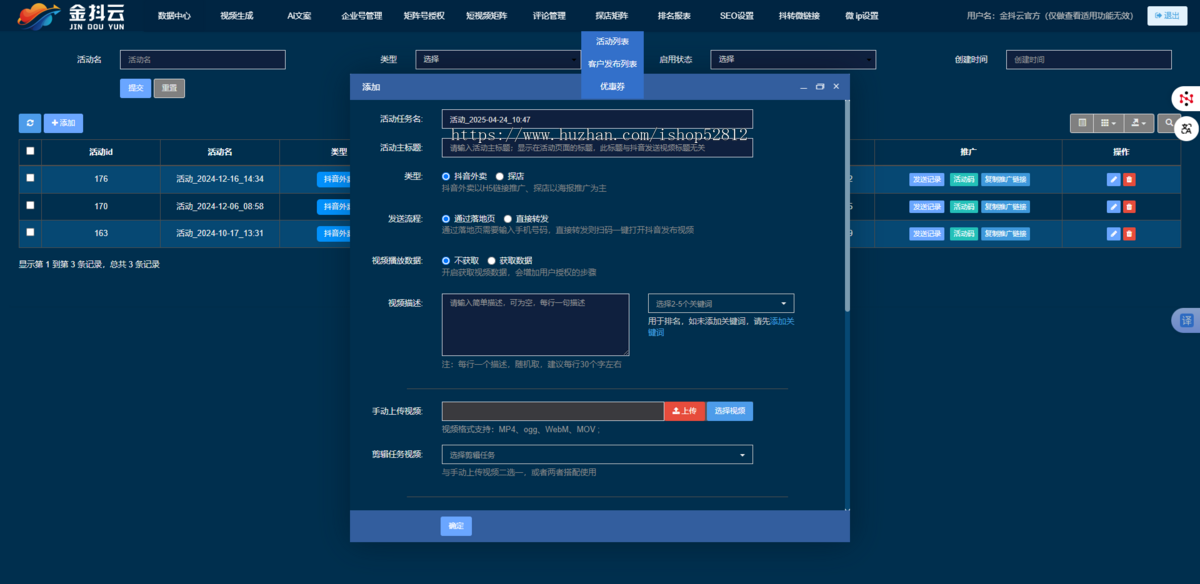Image resolution: width=1200 pixels, height=584 pixels.
Task: Toggle the select-all checkbox in table header
Action: click(x=30, y=152)
